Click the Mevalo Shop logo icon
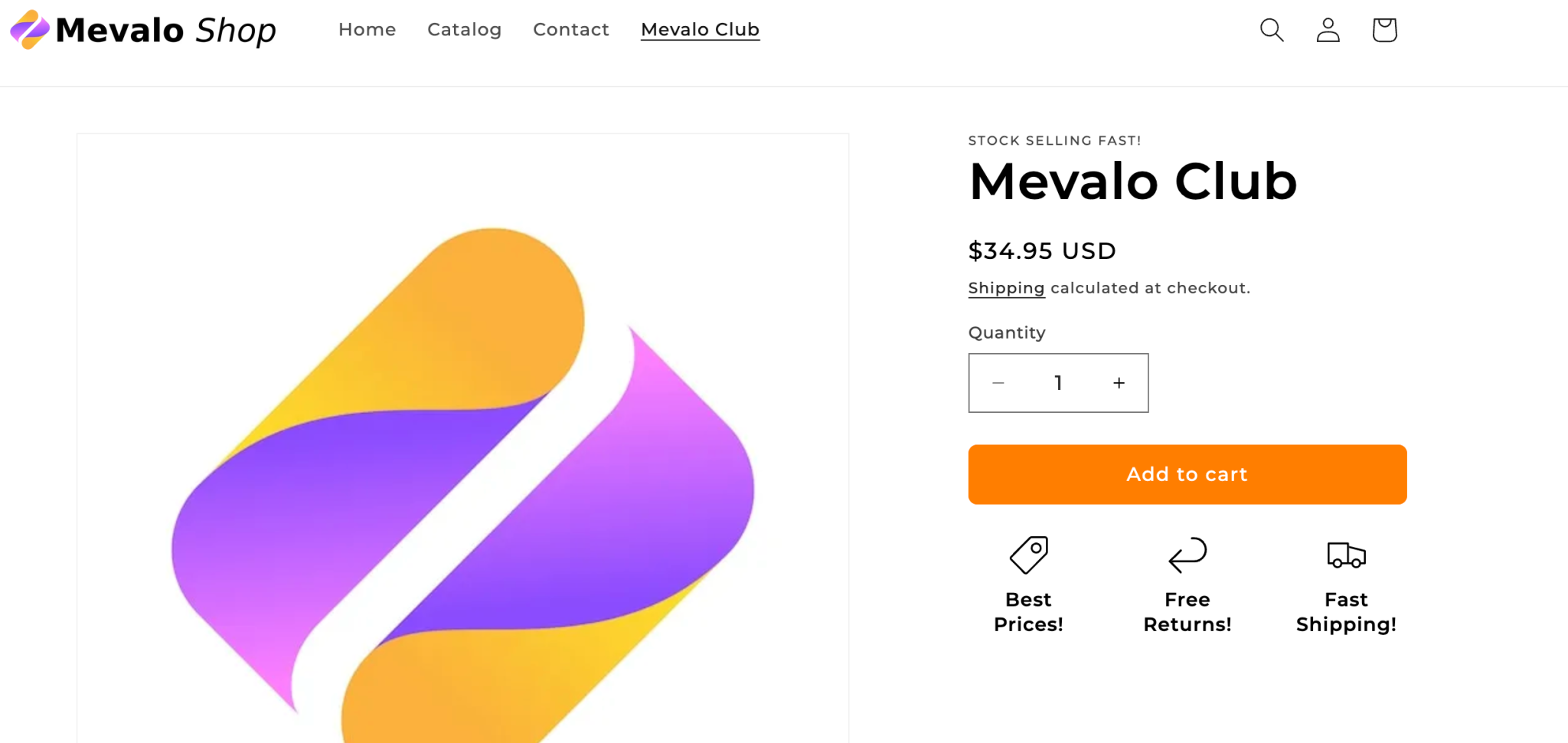Viewport: 1568px width, 743px height. pyautogui.click(x=28, y=29)
